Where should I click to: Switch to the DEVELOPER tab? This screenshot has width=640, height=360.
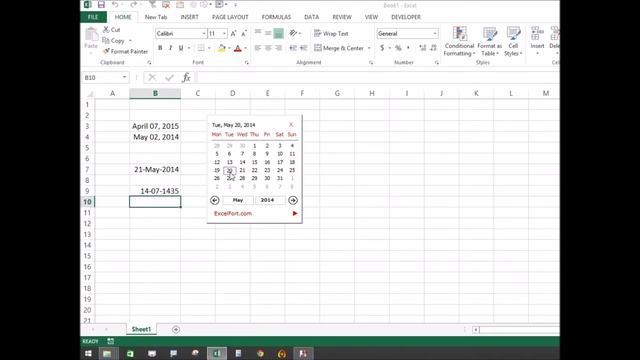pos(406,17)
